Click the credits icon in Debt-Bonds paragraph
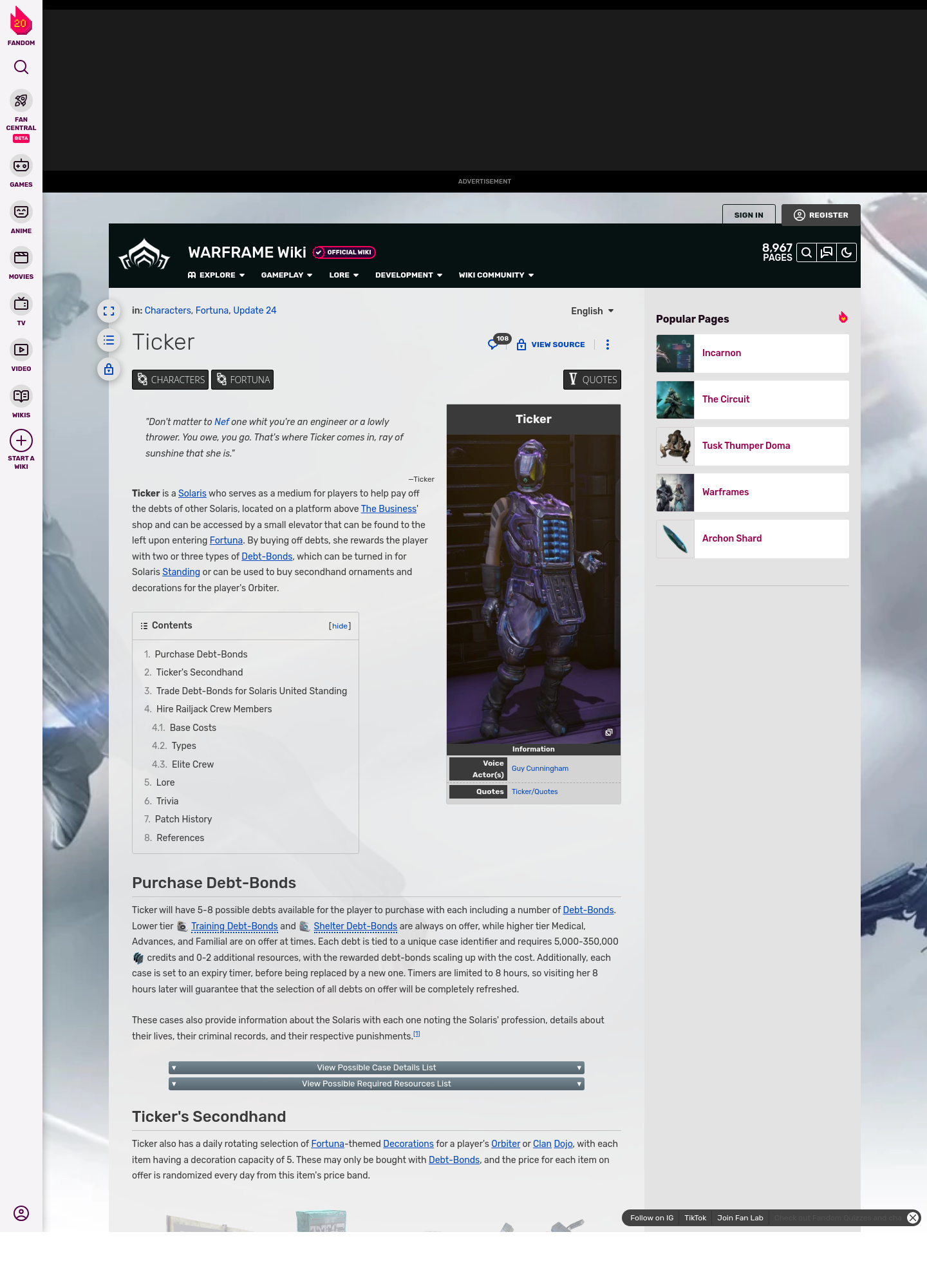 pos(138,958)
